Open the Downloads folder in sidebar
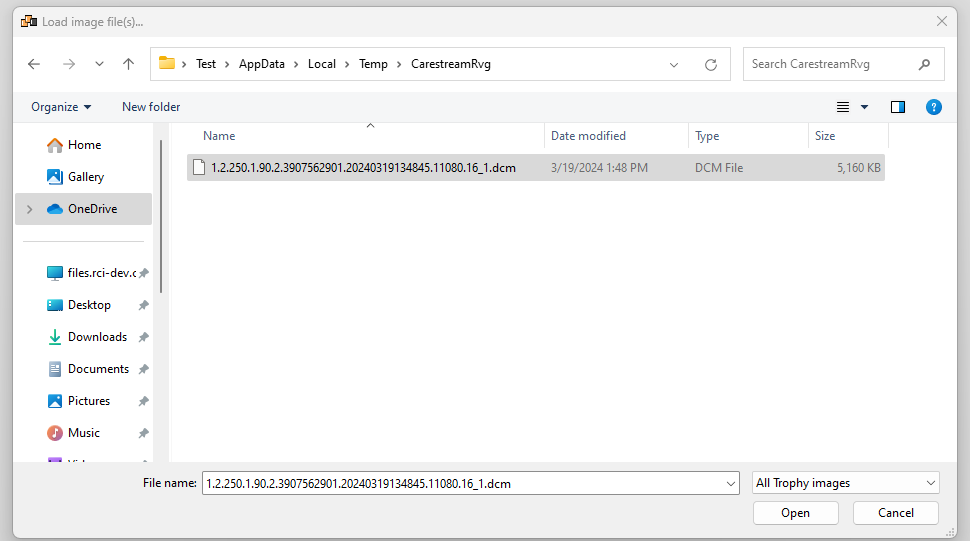The height and width of the screenshot is (541, 970). coord(97,337)
